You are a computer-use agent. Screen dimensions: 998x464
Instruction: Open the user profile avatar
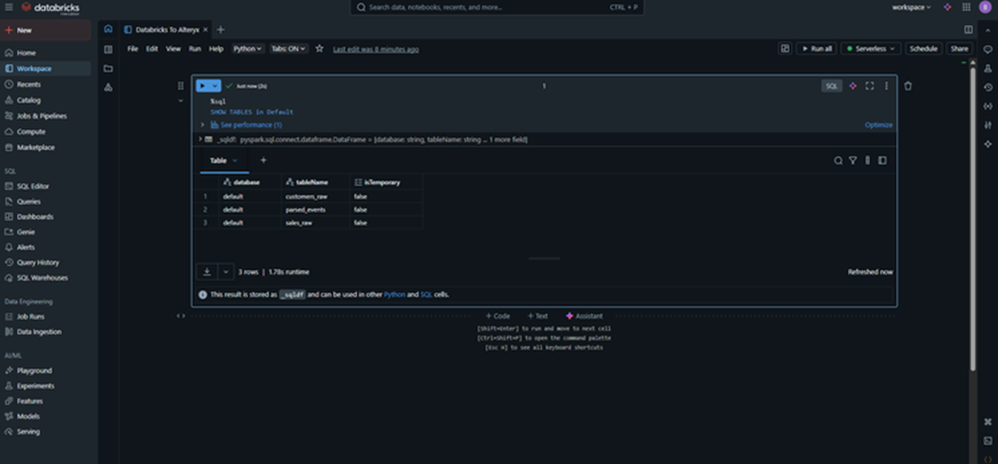[x=985, y=7]
